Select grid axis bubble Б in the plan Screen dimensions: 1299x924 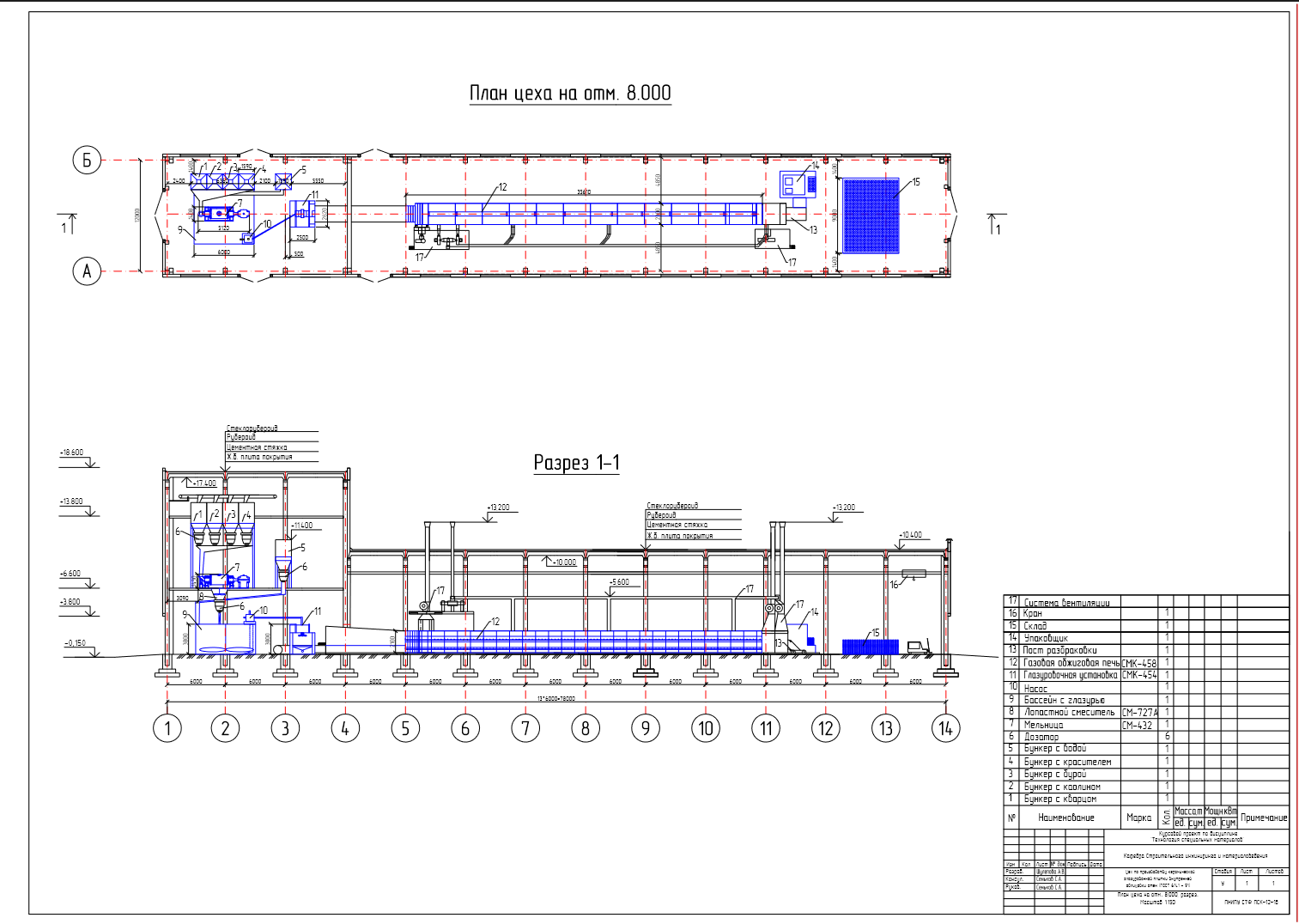tap(87, 160)
